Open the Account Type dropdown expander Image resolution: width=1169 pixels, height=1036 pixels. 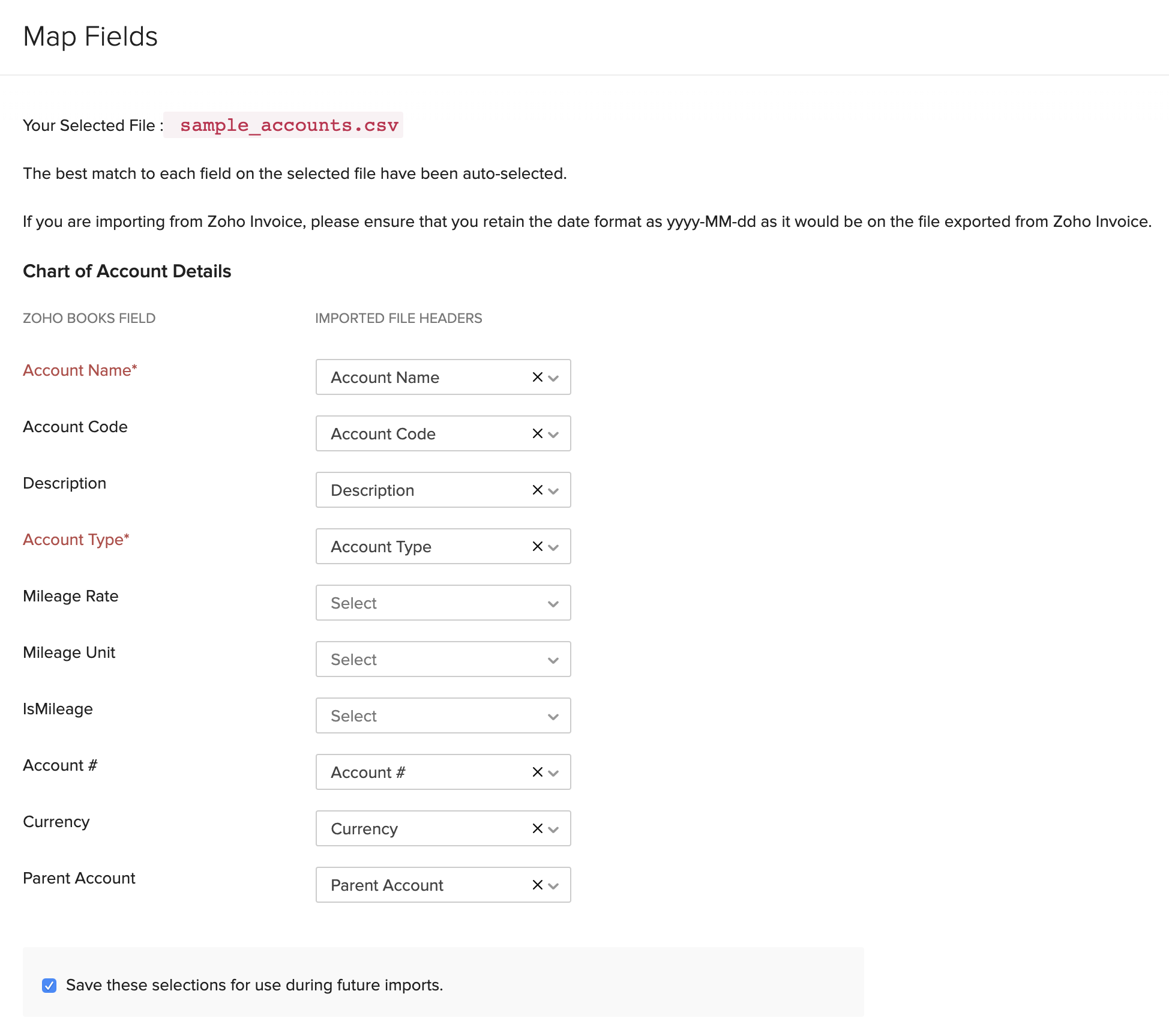pyautogui.click(x=554, y=546)
